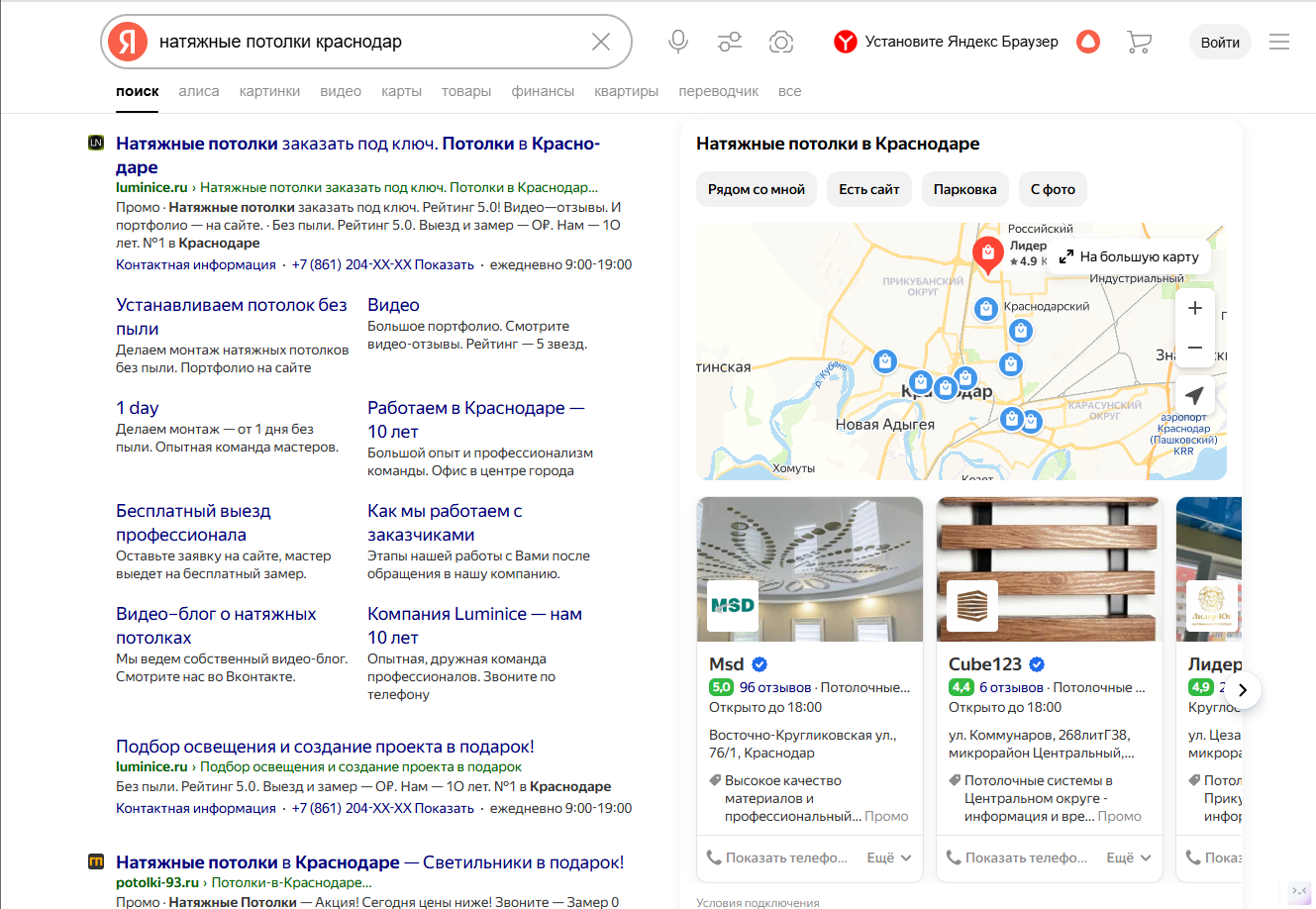Image resolution: width=1316 pixels, height=909 pixels.
Task: Toggle the Рядом со мной filter
Action: tap(757, 189)
